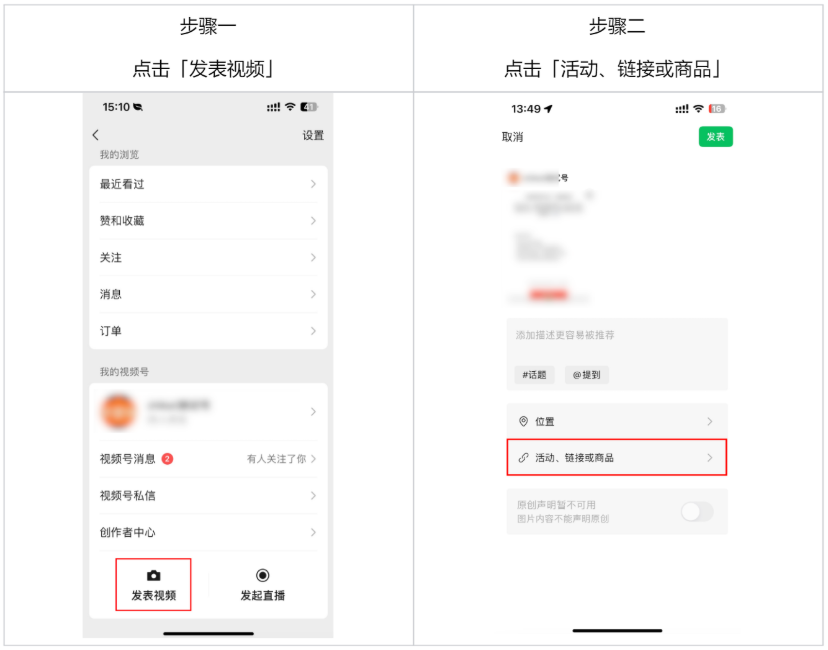Open the 位置 row chevron

710,421
